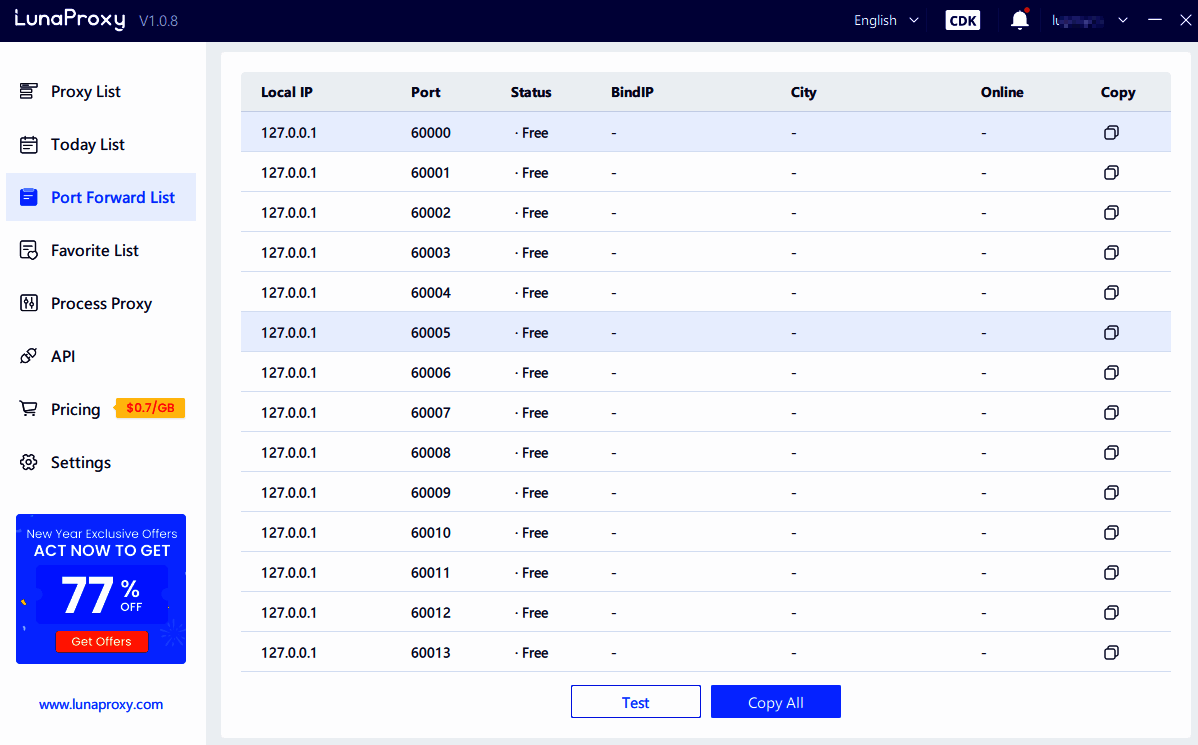This screenshot has width=1198, height=745.
Task: Click the Pricing cart icon
Action: click(x=27, y=409)
